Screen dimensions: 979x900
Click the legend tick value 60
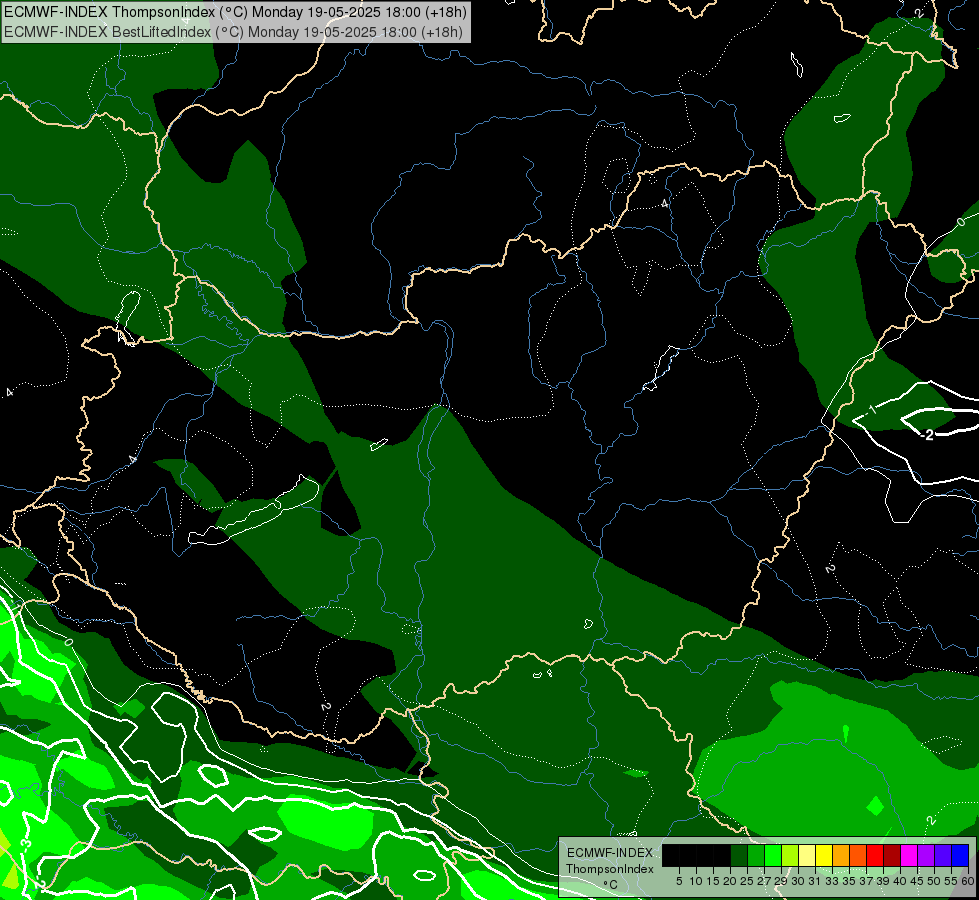click(968, 881)
